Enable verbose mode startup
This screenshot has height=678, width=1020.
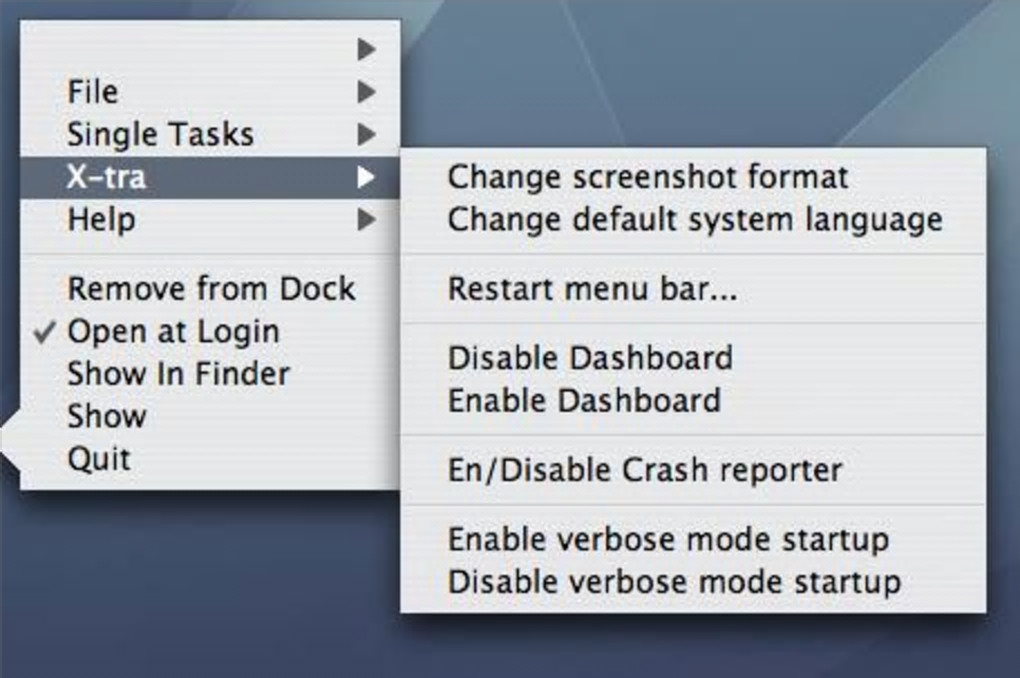(x=667, y=539)
